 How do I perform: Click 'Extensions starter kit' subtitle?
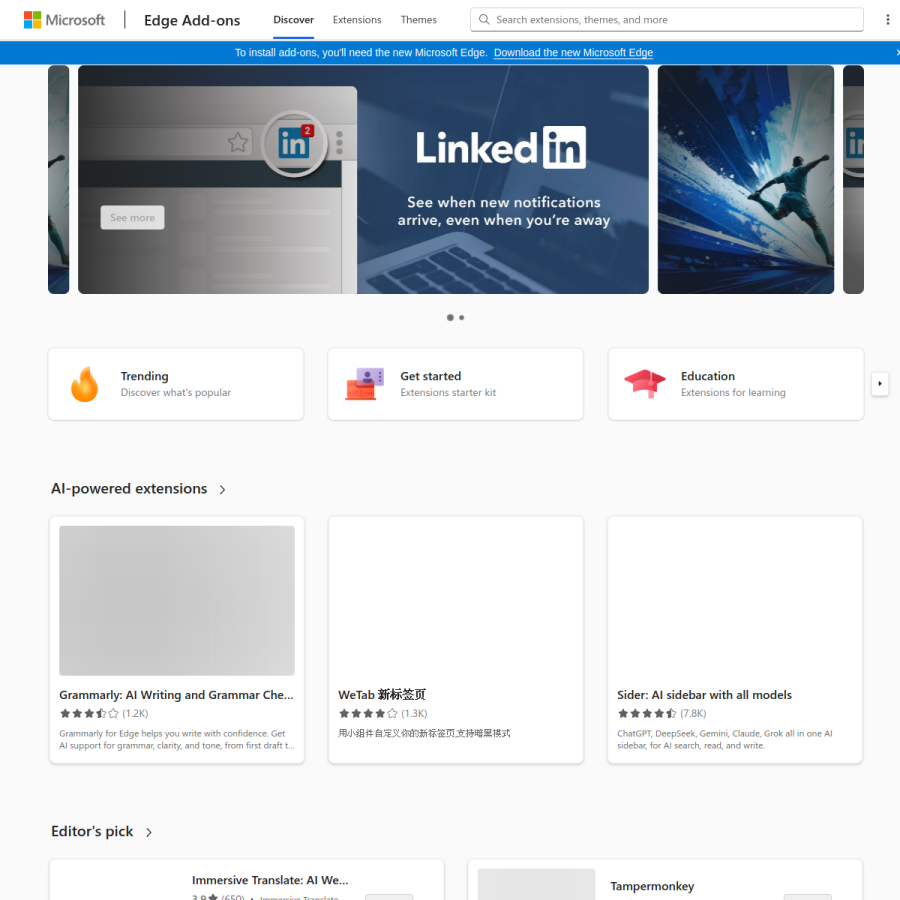448,393
